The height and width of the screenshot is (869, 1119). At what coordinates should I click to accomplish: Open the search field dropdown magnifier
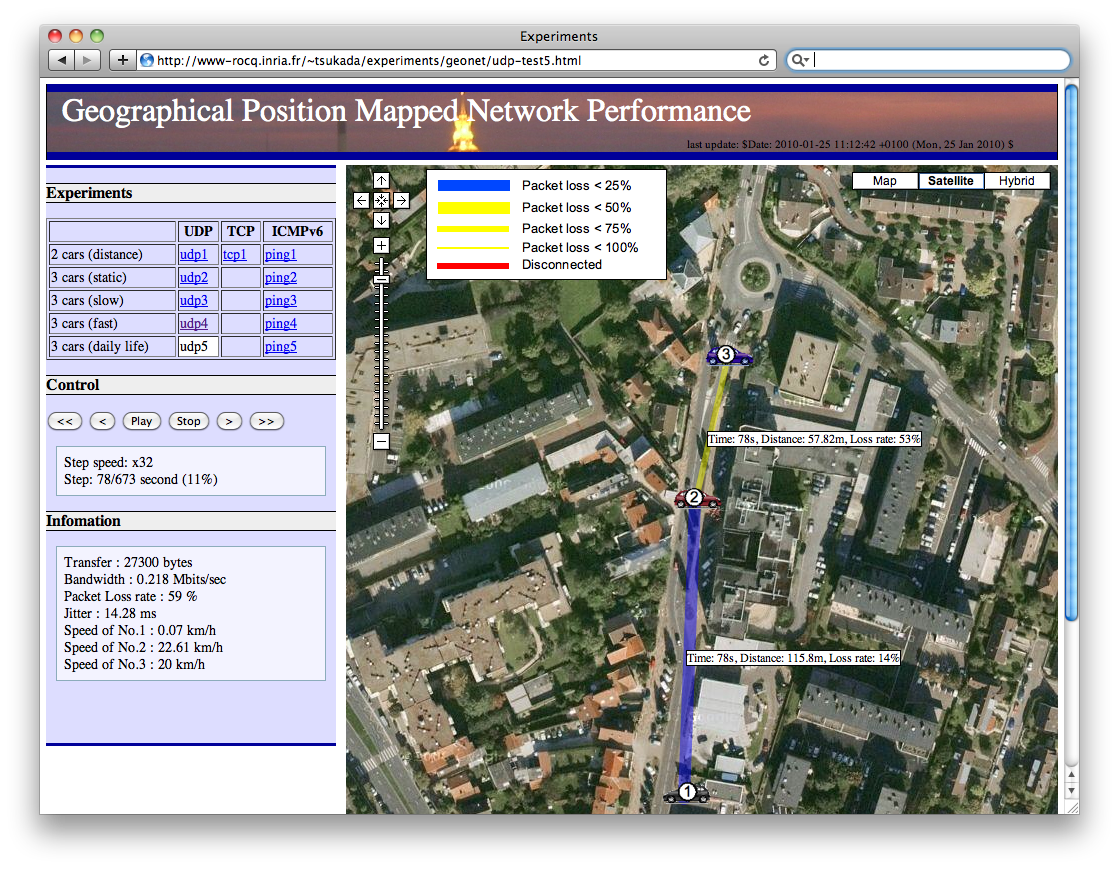coord(800,60)
